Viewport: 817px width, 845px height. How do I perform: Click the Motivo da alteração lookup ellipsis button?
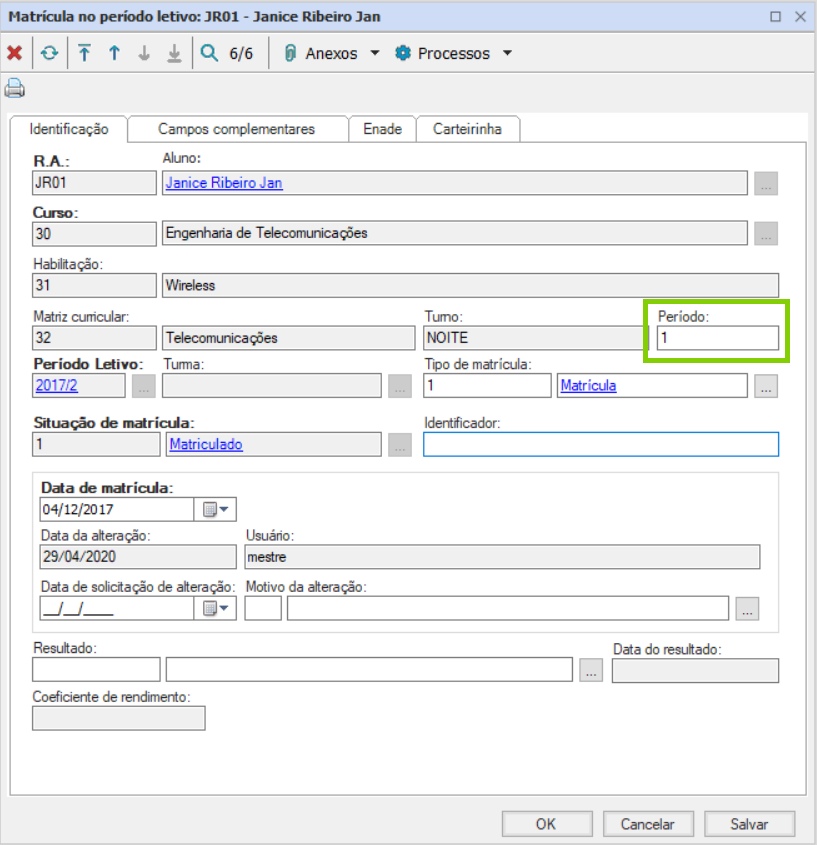point(747,608)
